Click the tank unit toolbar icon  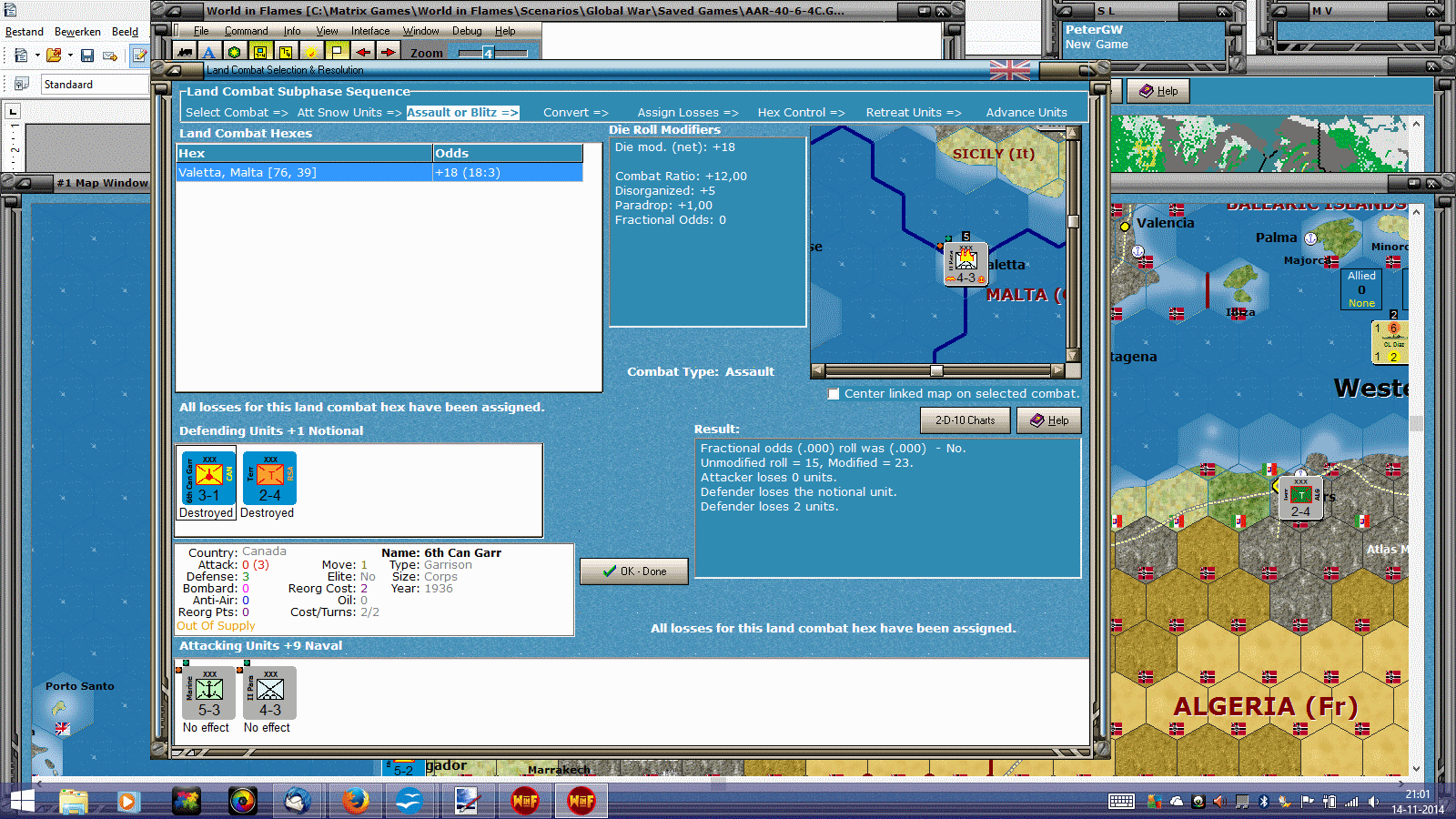[186, 53]
